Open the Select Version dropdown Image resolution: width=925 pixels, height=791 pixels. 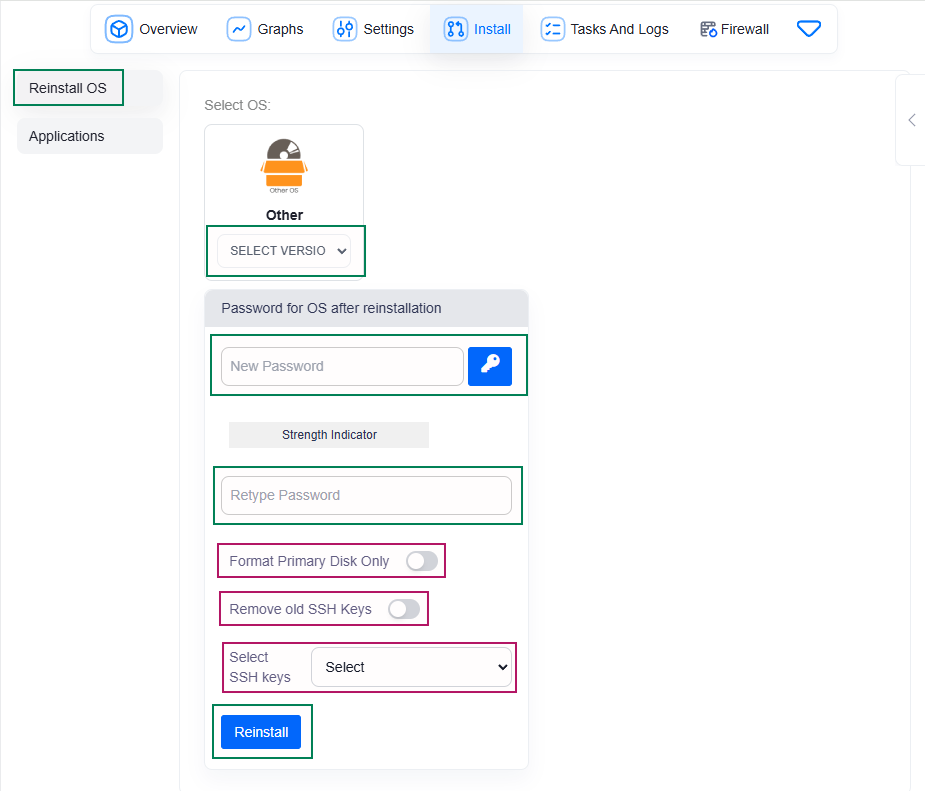(x=284, y=251)
